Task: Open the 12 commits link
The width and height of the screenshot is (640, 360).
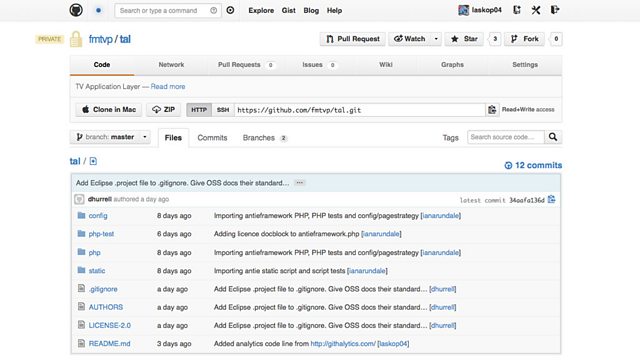Action: (533, 165)
